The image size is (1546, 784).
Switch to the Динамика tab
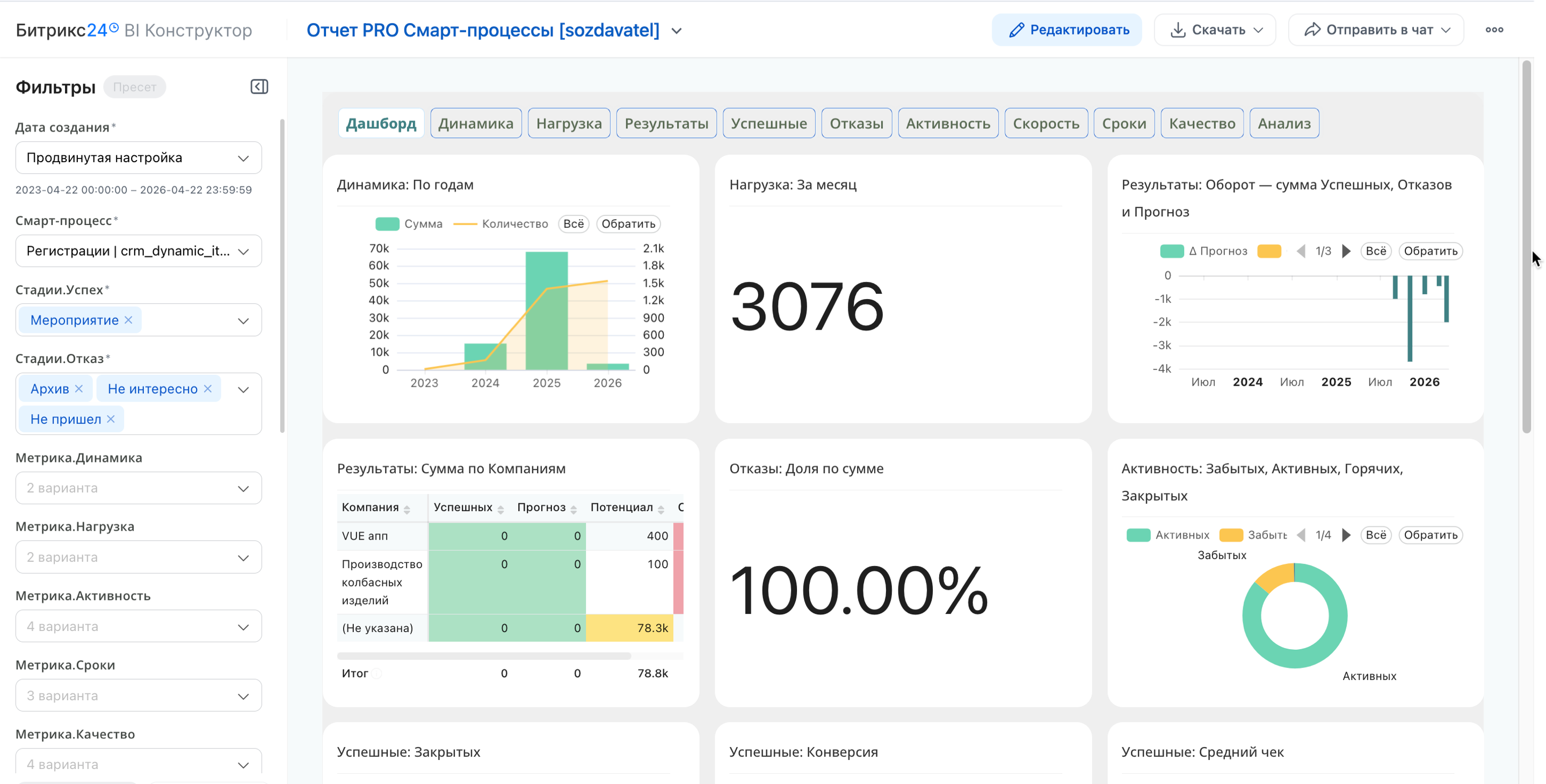(x=475, y=124)
